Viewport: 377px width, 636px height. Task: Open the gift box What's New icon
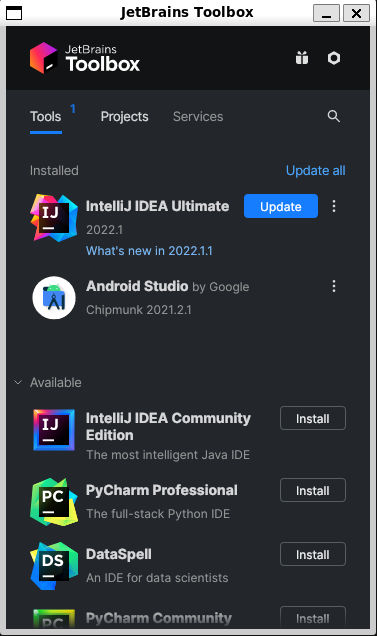[302, 58]
